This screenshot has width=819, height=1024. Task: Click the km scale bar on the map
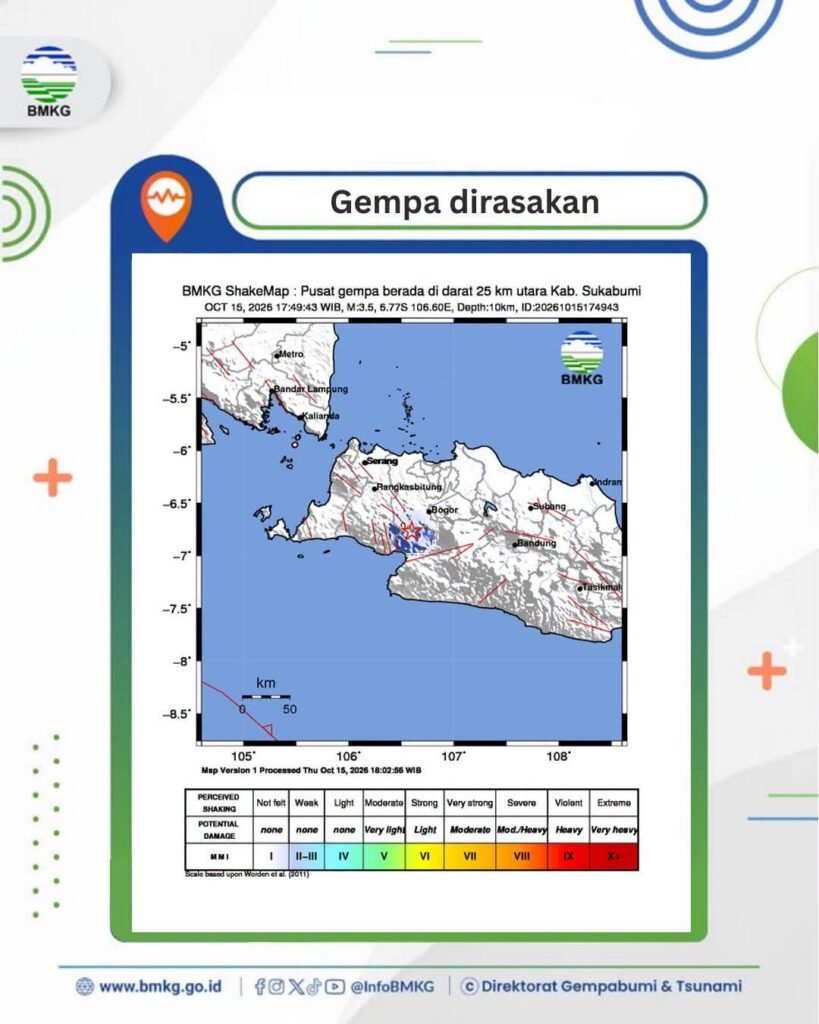click(x=266, y=697)
